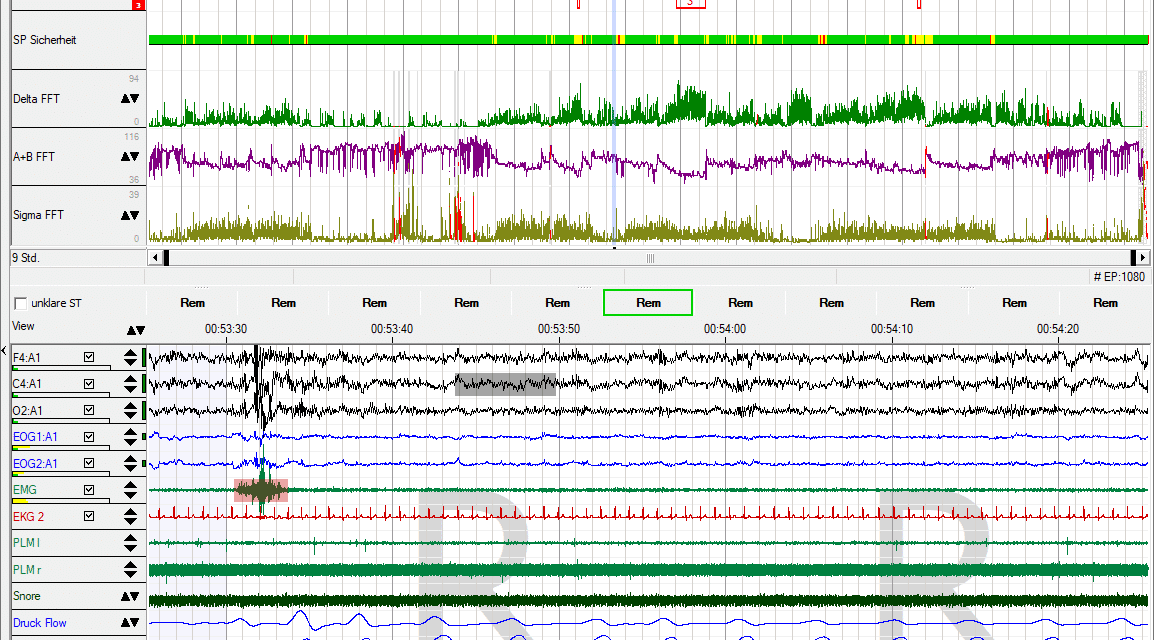The image size is (1154, 640).
Task: Click the 00:53:50 time label
Action: coord(559,329)
